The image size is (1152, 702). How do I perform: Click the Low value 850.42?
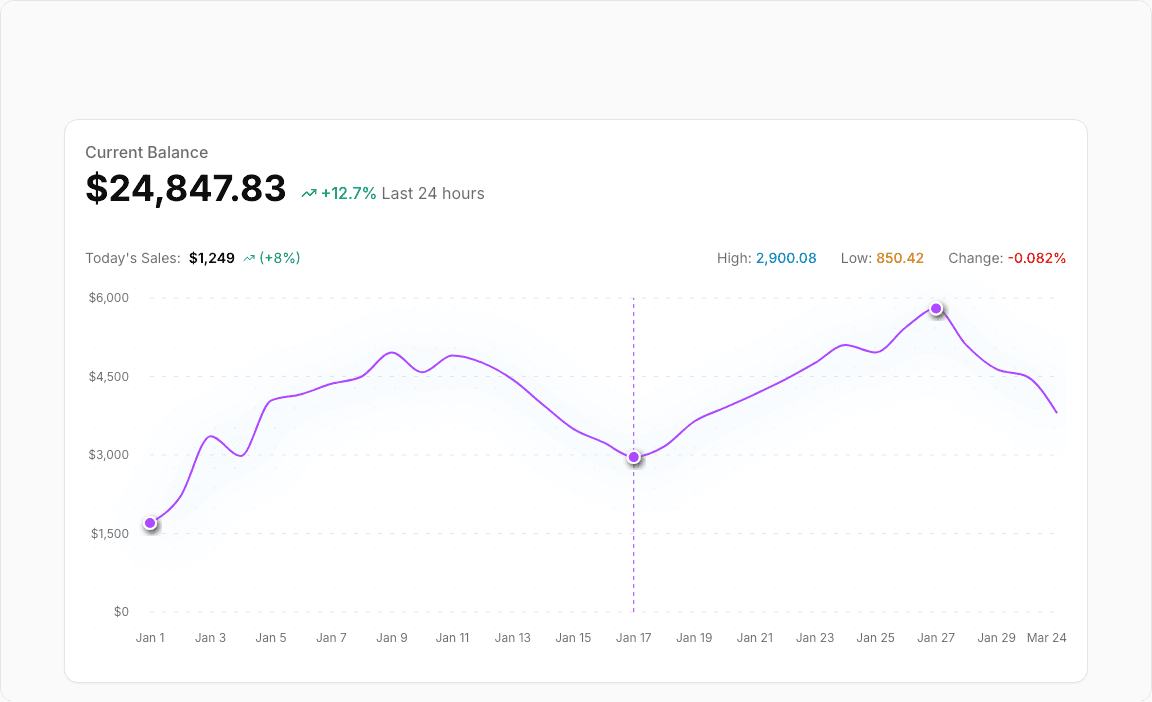tap(901, 258)
